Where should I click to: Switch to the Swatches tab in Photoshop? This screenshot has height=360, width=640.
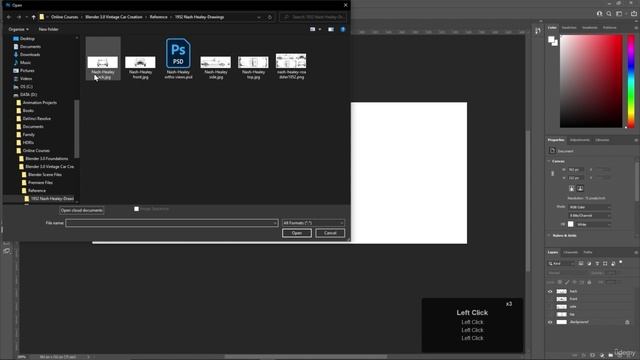click(569, 28)
